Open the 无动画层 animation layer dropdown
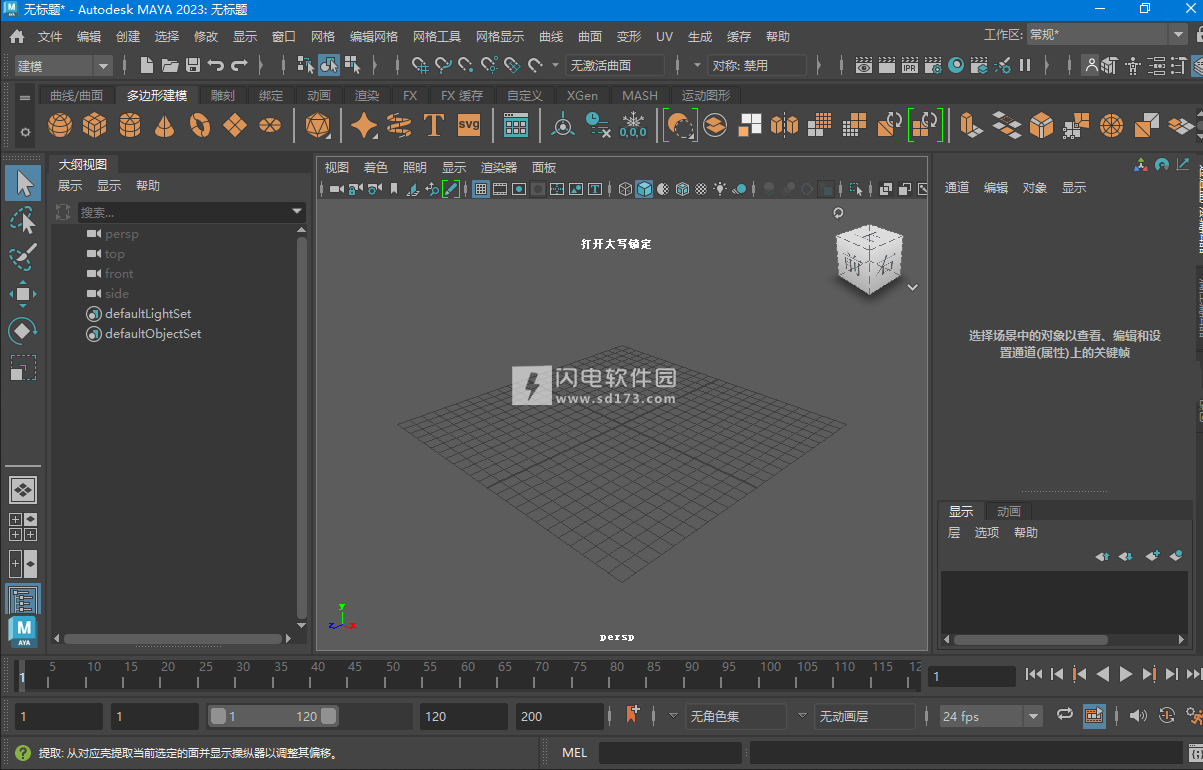The image size is (1203, 770). tap(865, 716)
